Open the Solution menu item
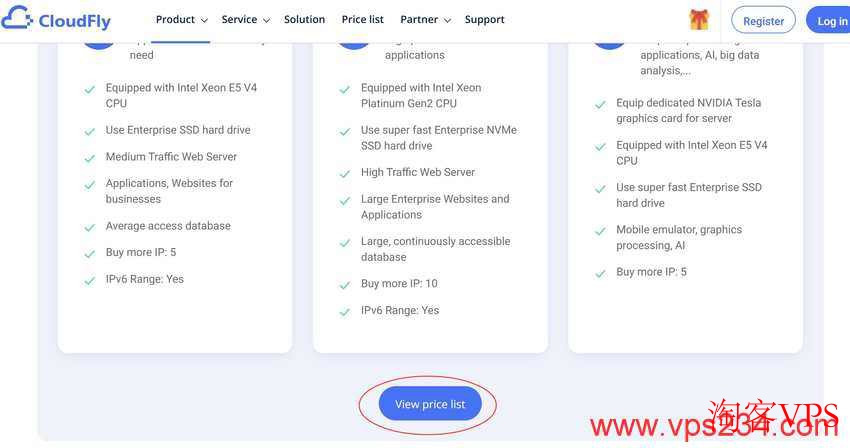 coord(305,20)
